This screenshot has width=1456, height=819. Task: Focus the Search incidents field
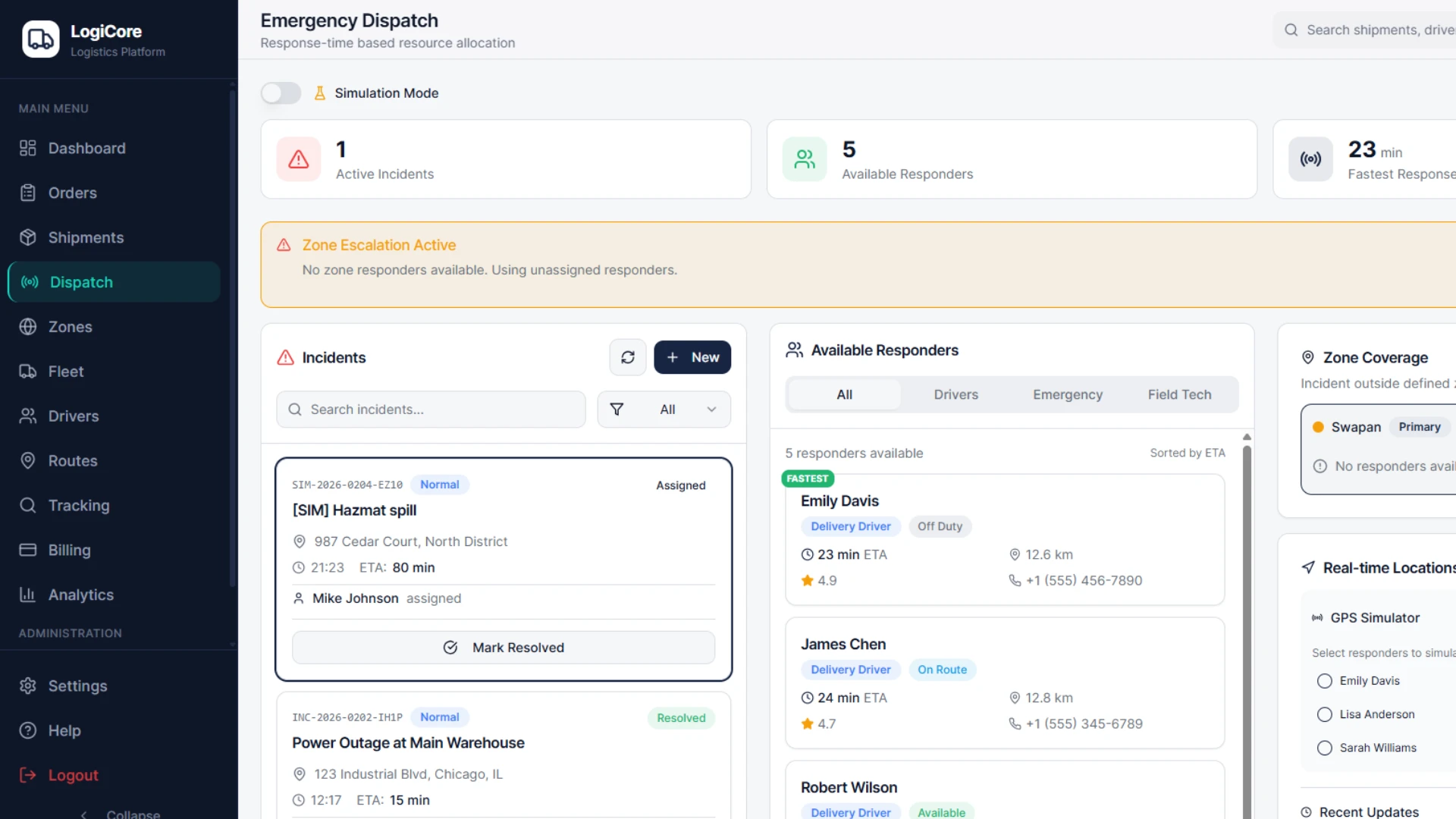431,409
